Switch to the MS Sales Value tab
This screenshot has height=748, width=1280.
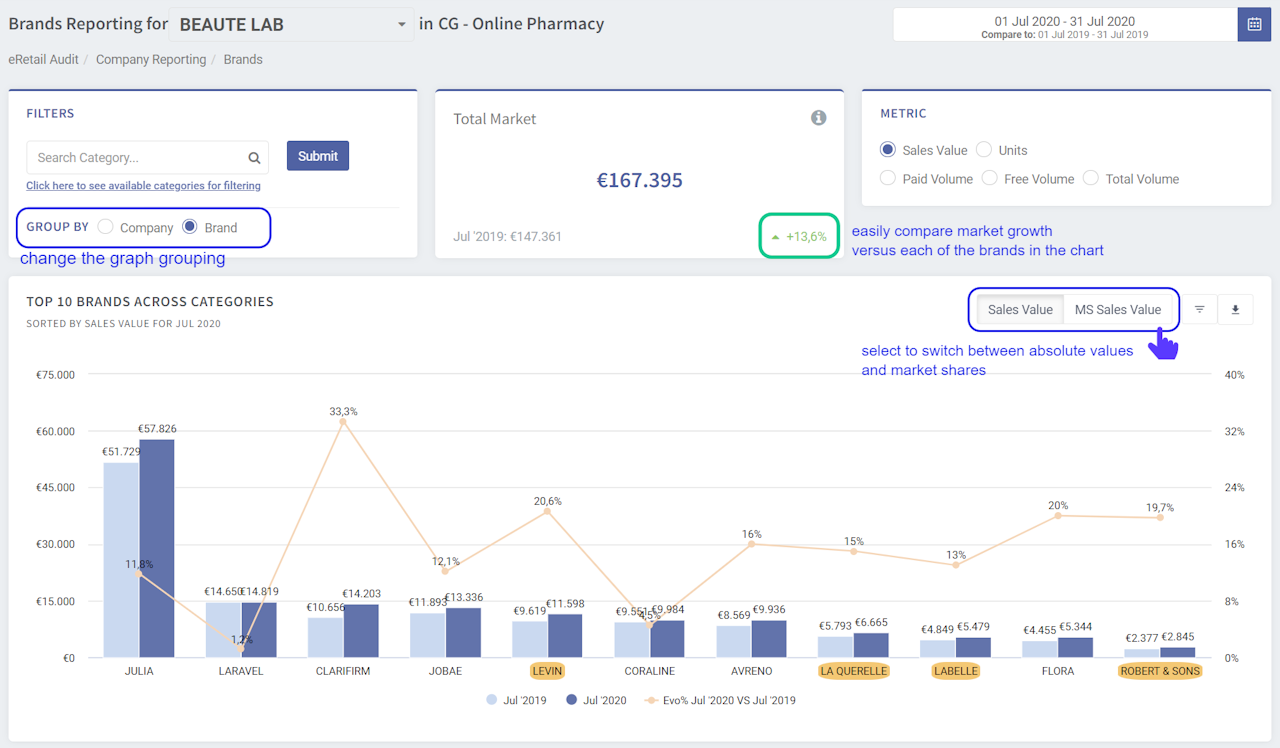pos(1117,310)
